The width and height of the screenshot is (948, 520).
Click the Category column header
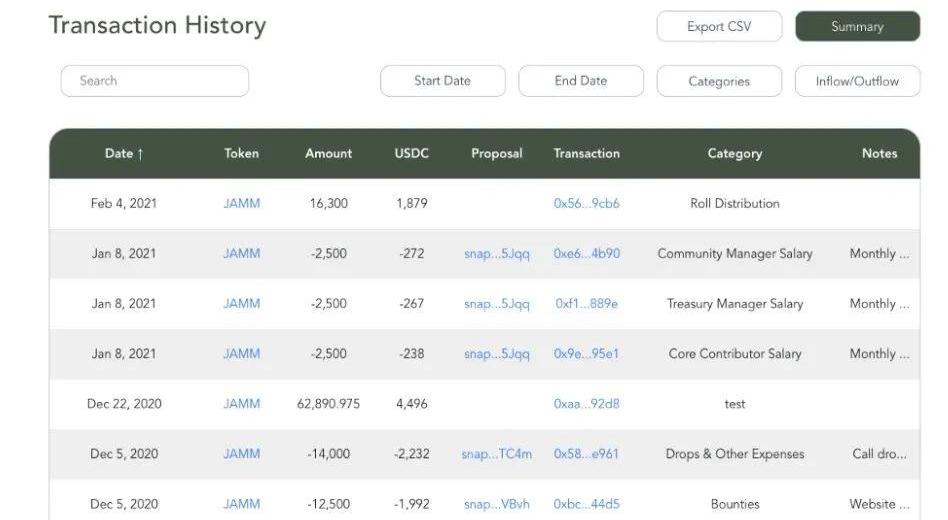pos(734,154)
